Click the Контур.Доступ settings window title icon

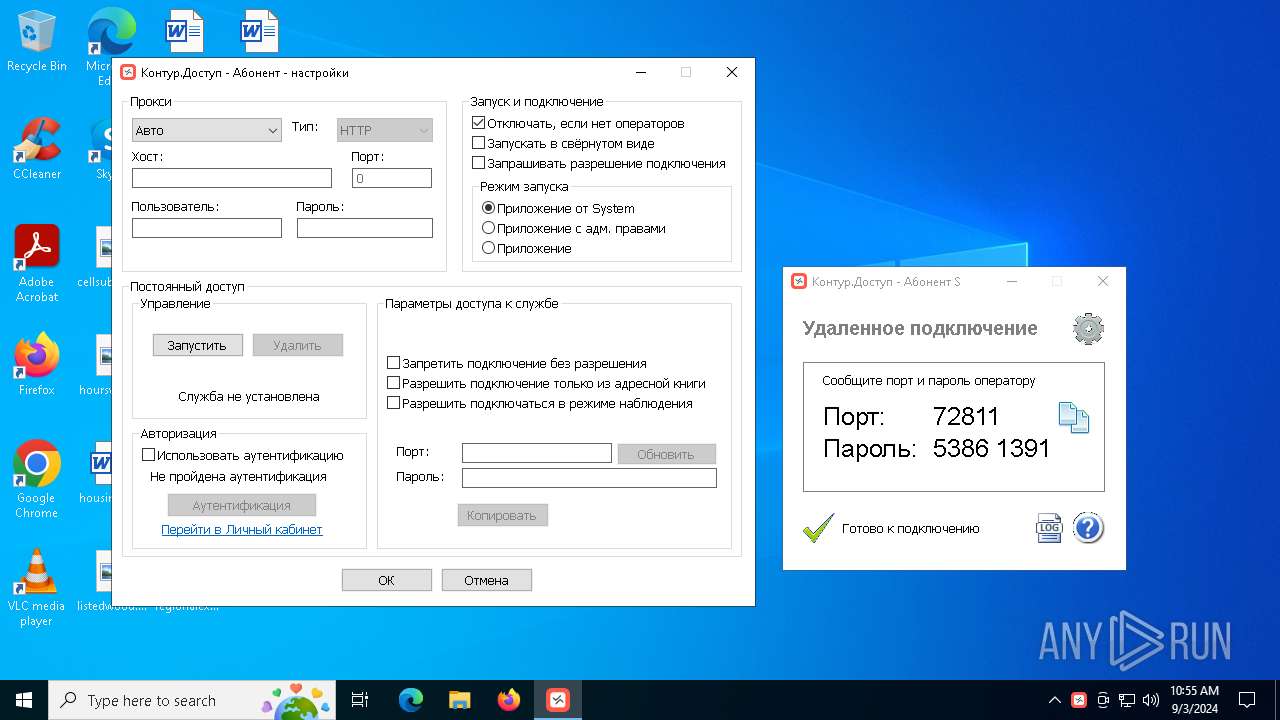[x=128, y=72]
